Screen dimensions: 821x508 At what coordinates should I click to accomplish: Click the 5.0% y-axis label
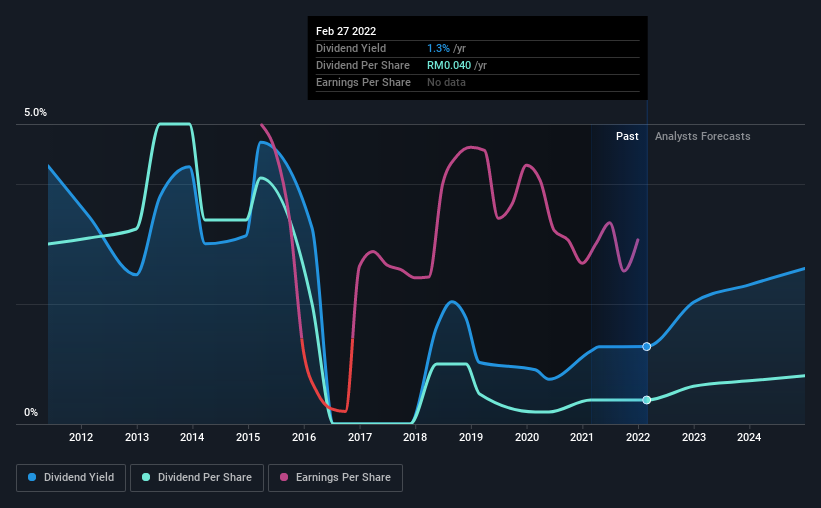point(35,113)
